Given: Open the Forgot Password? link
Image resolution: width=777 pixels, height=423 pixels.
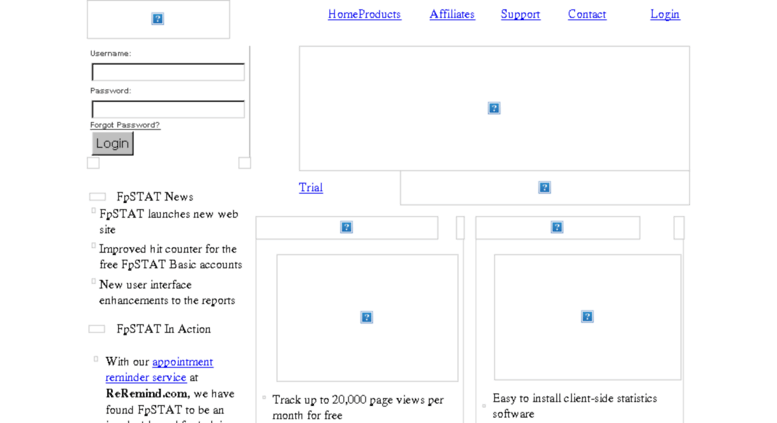Looking at the screenshot, I should [125, 125].
